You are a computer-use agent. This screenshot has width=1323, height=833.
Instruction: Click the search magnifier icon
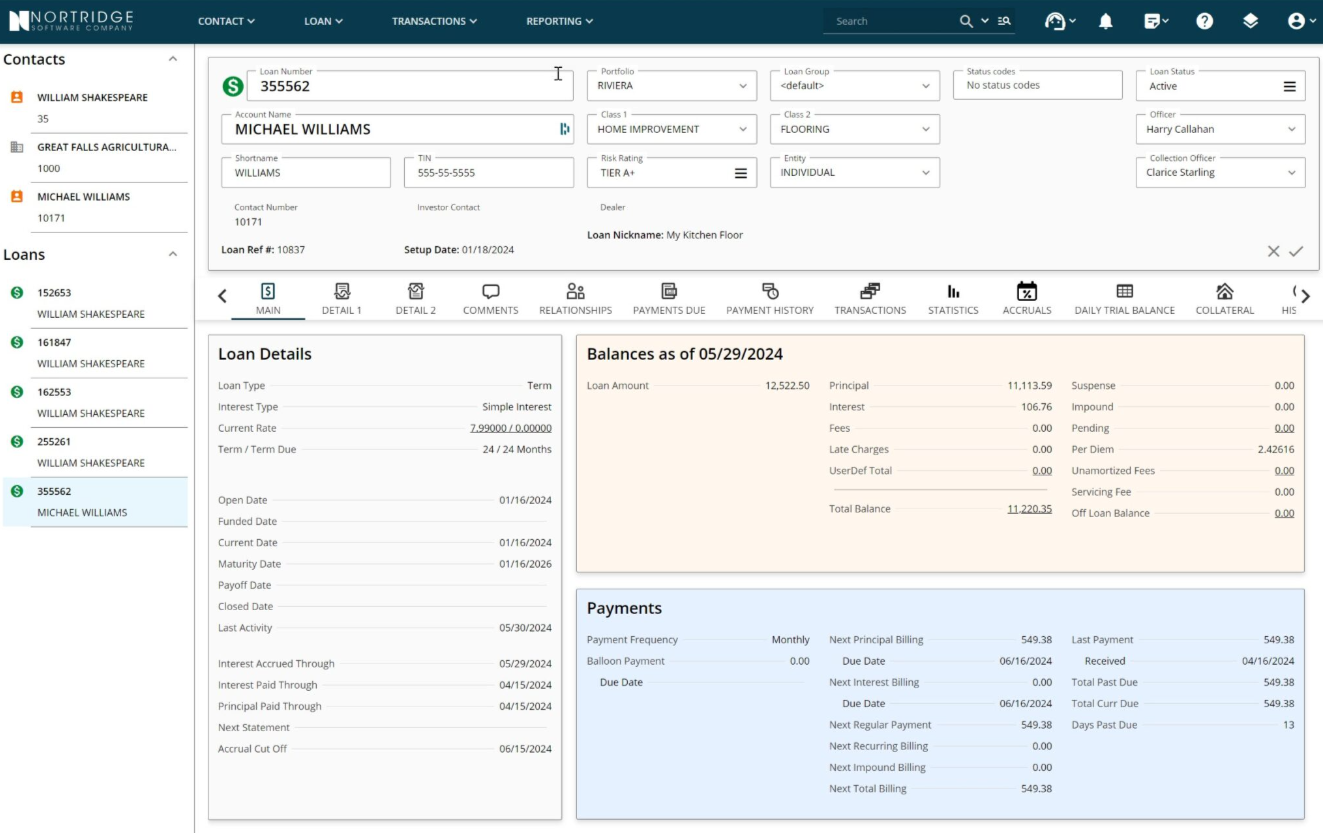click(965, 20)
